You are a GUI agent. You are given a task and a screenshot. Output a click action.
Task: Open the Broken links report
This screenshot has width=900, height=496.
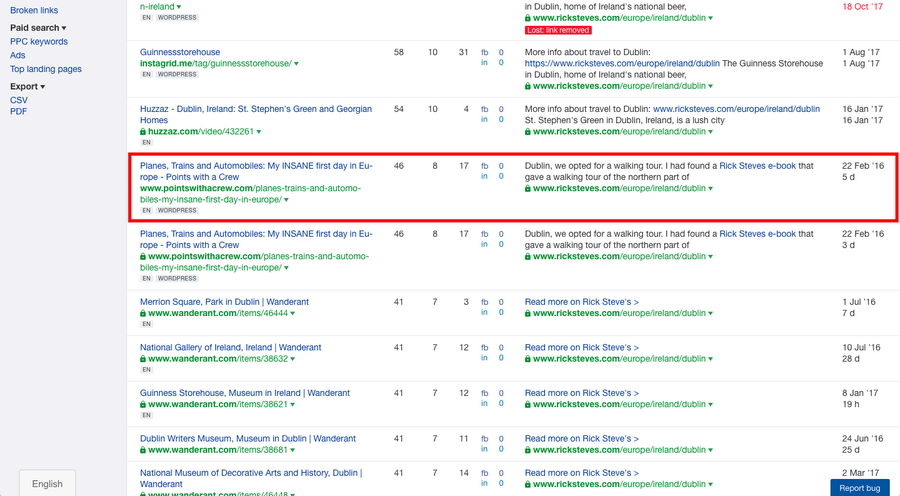click(34, 10)
